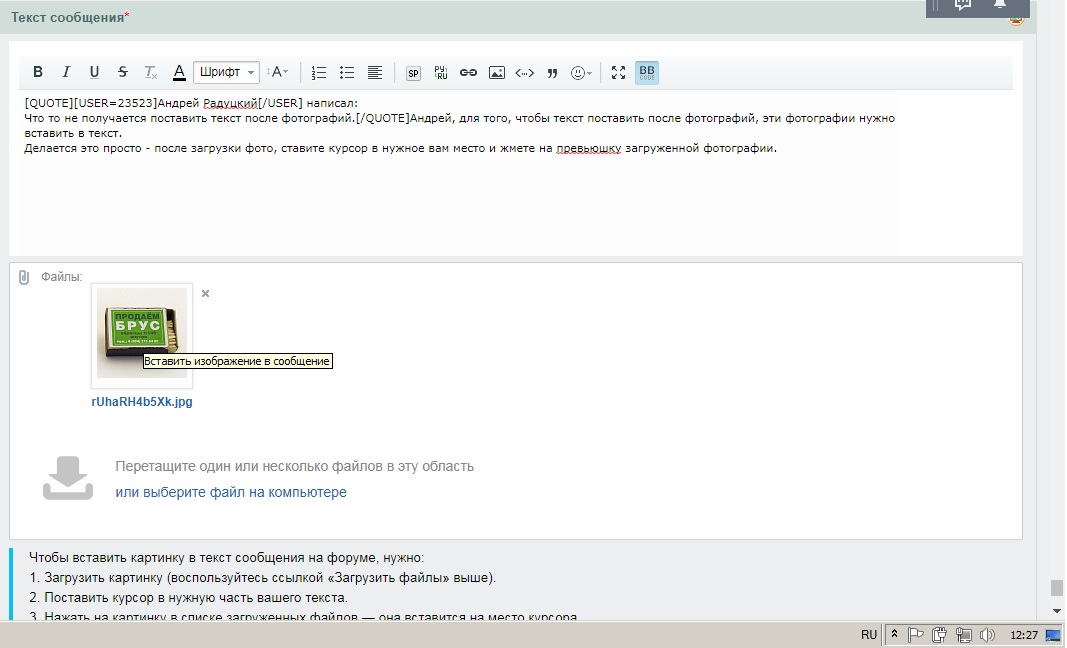The height and width of the screenshot is (648, 1067).
Task: Click 'или выберите файл на компьютере' link
Action: coord(231,492)
